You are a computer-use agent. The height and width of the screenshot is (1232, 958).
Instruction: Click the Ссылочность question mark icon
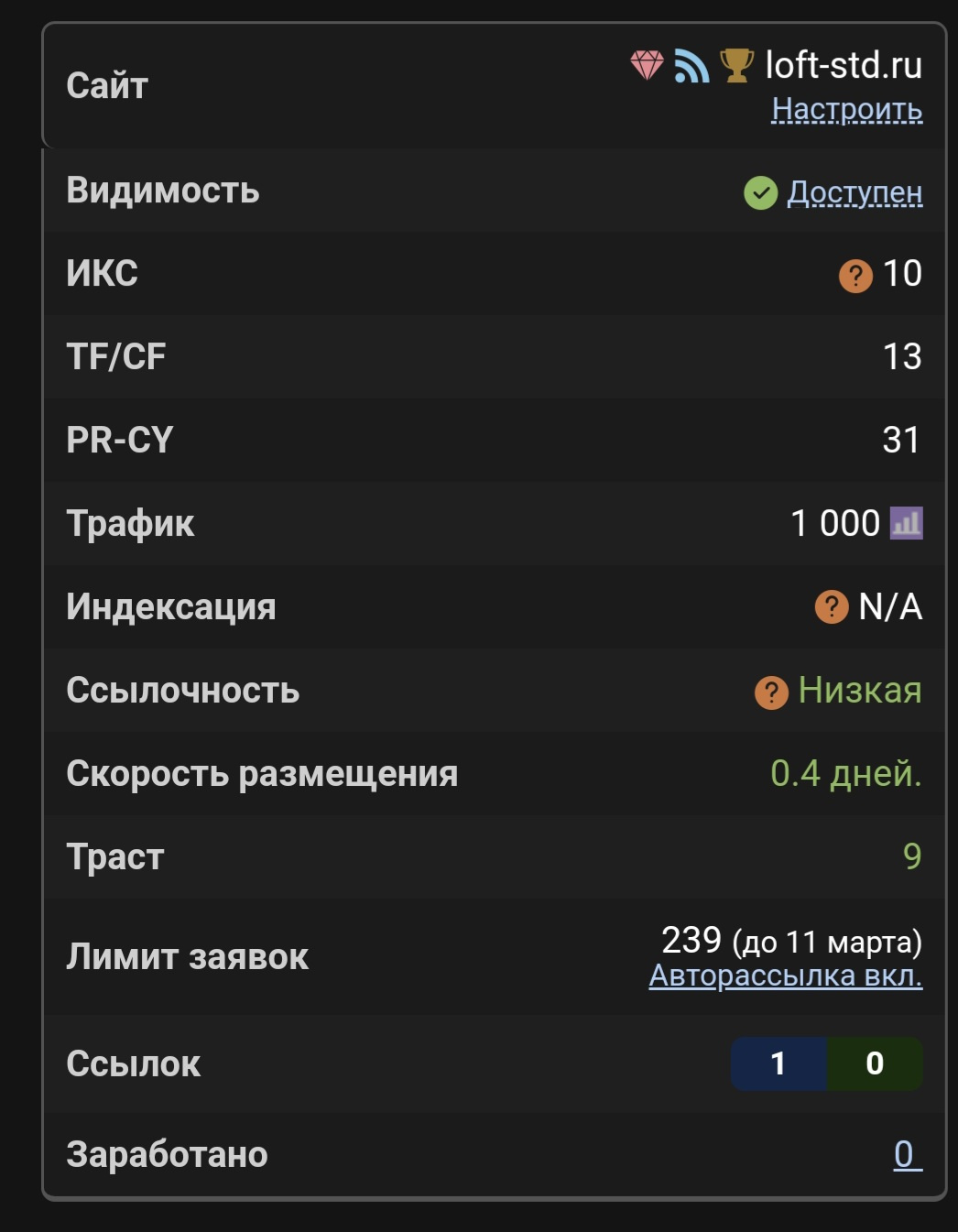pos(771,692)
